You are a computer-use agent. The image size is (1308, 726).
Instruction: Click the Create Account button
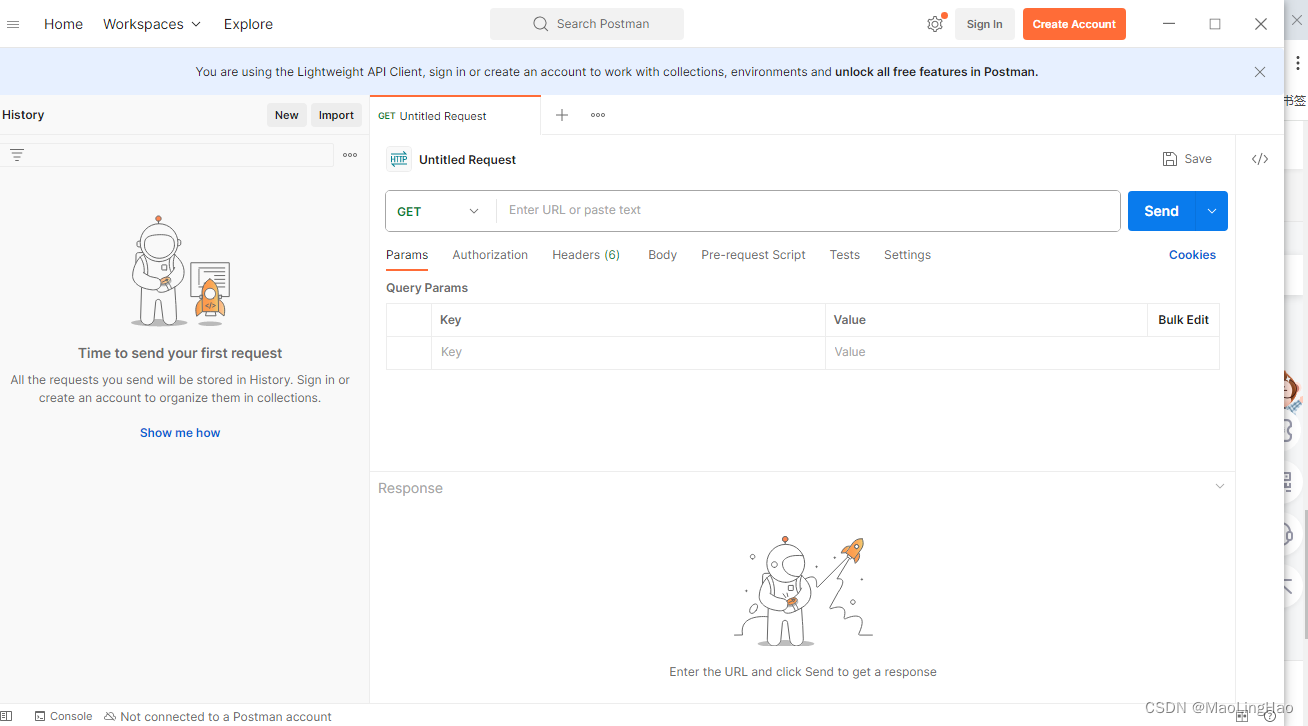pos(1074,24)
